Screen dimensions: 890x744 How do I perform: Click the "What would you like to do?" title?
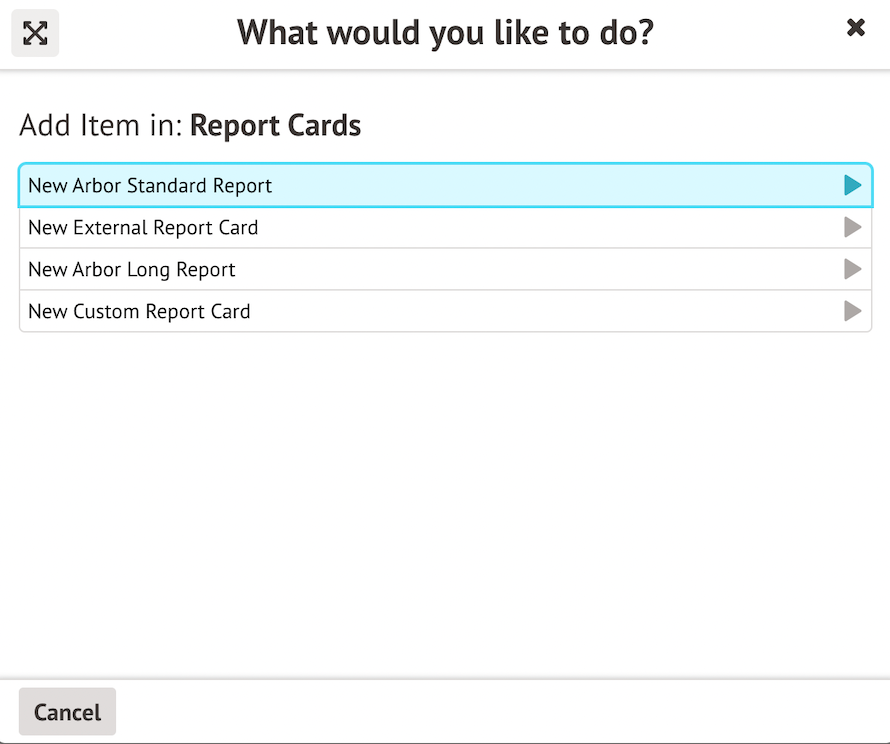pos(445,33)
